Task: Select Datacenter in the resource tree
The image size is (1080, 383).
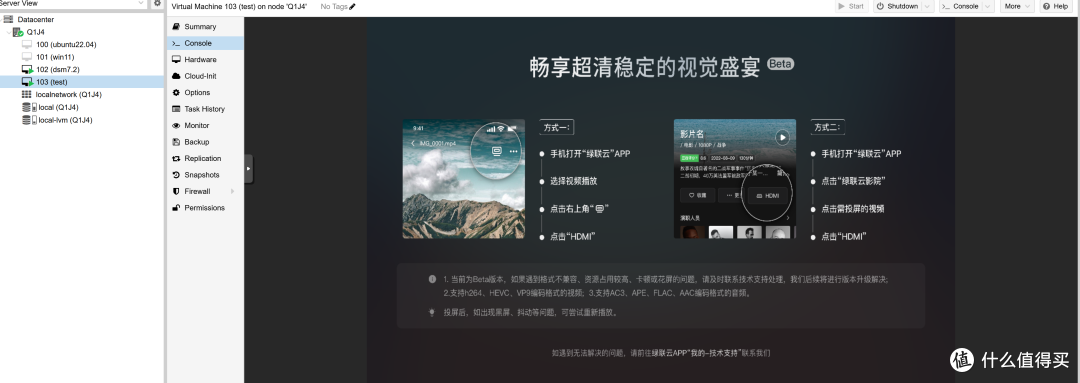Action: coord(36,19)
